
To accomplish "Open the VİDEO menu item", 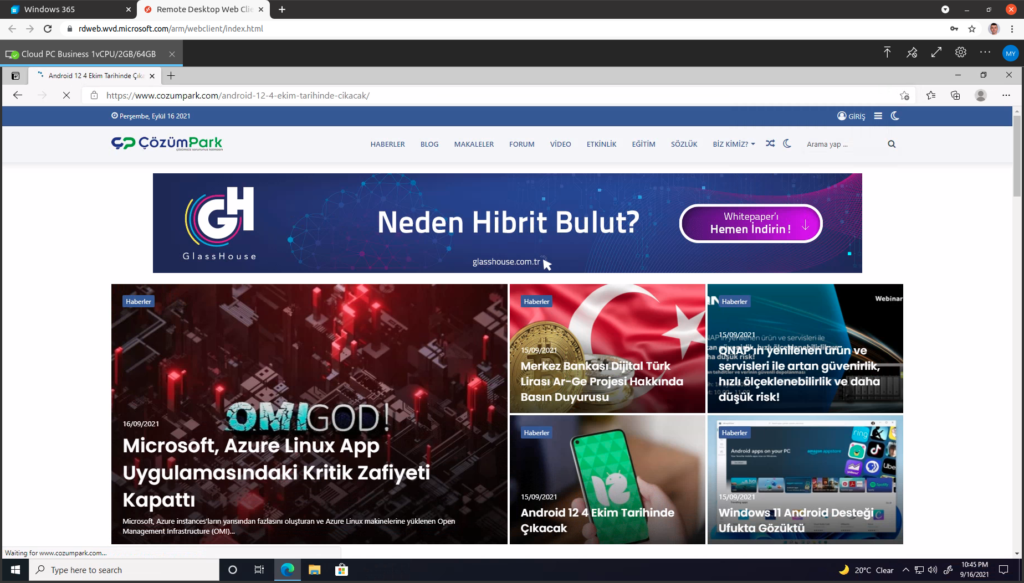I will point(560,144).
